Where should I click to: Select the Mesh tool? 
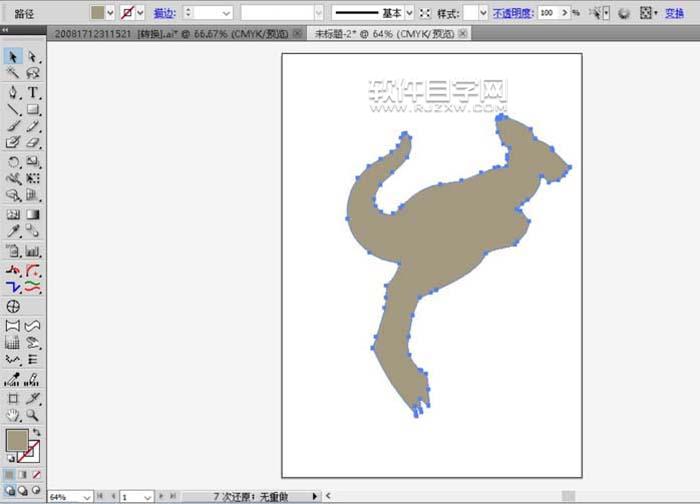point(12,215)
